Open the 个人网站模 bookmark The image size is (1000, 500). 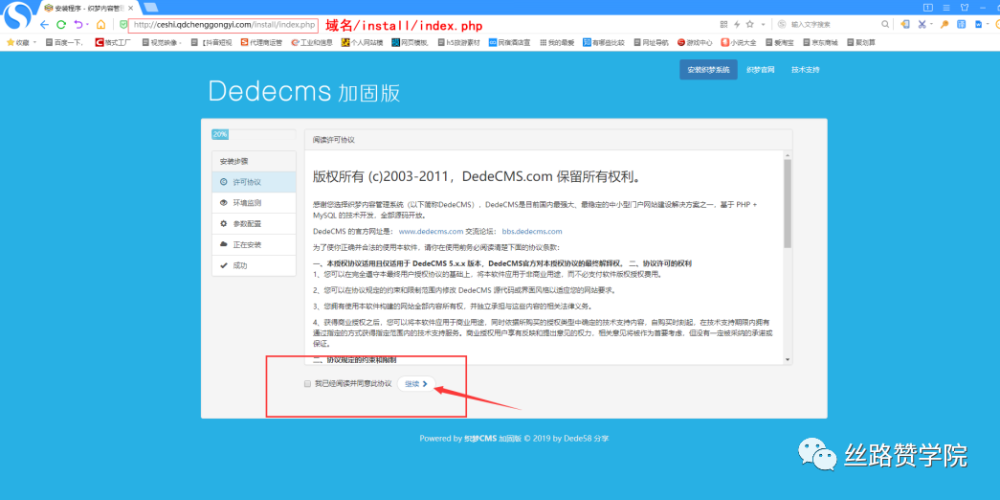362,43
